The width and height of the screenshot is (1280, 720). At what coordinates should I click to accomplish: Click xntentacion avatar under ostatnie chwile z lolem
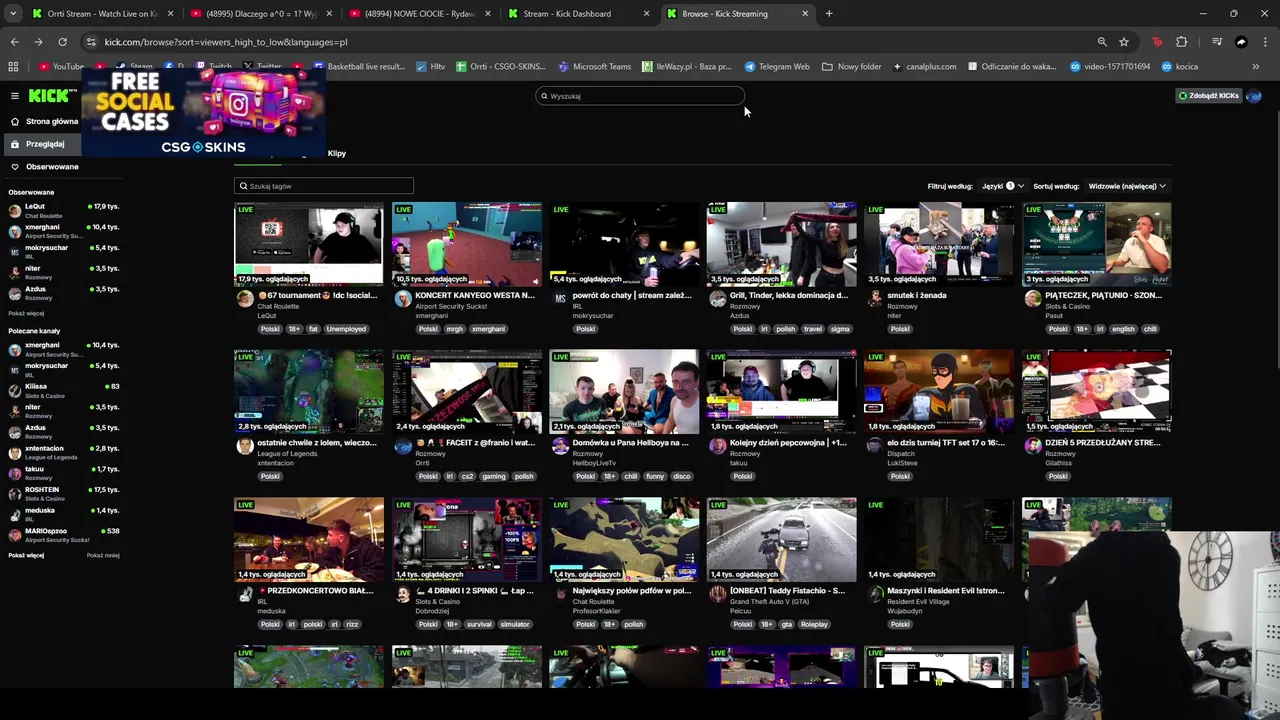coord(245,446)
